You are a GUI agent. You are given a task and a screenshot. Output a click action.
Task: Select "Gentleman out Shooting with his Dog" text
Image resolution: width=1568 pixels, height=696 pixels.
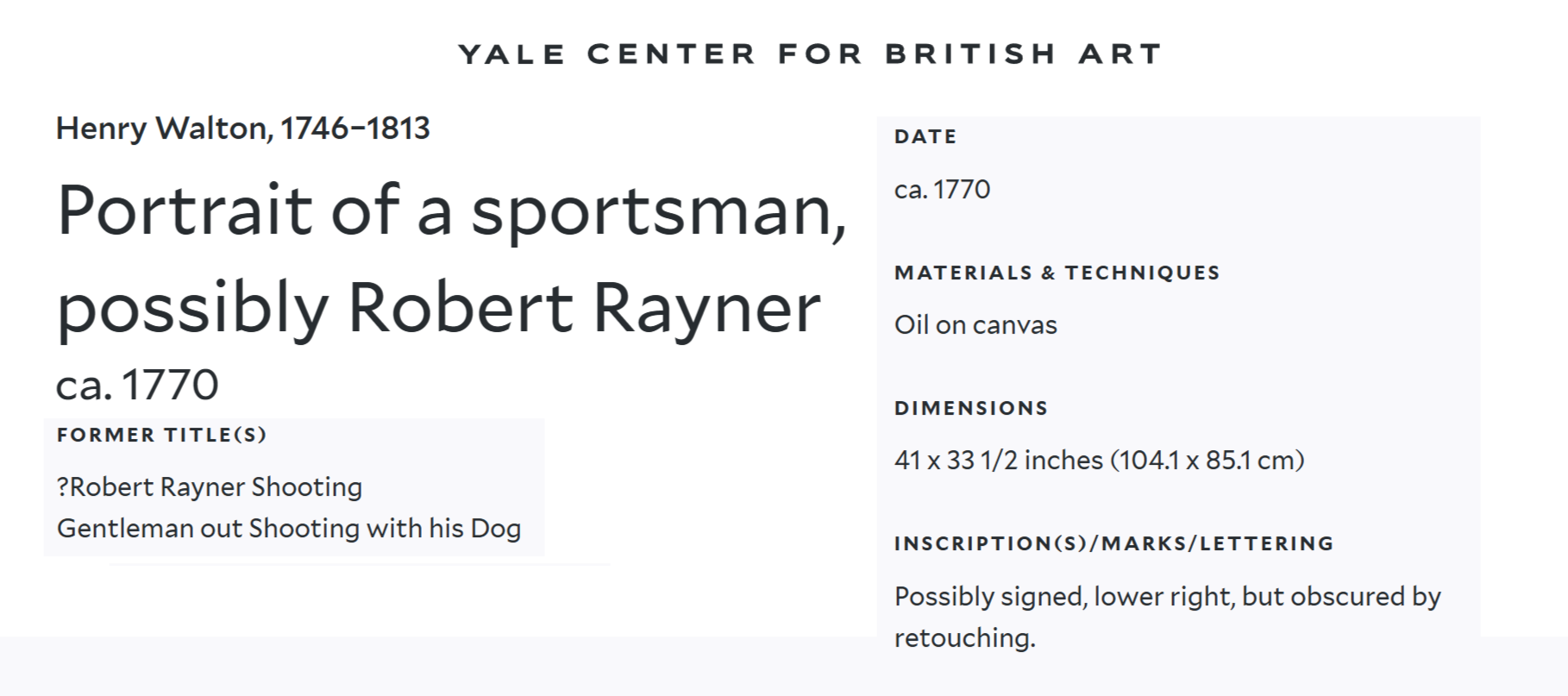pos(289,529)
